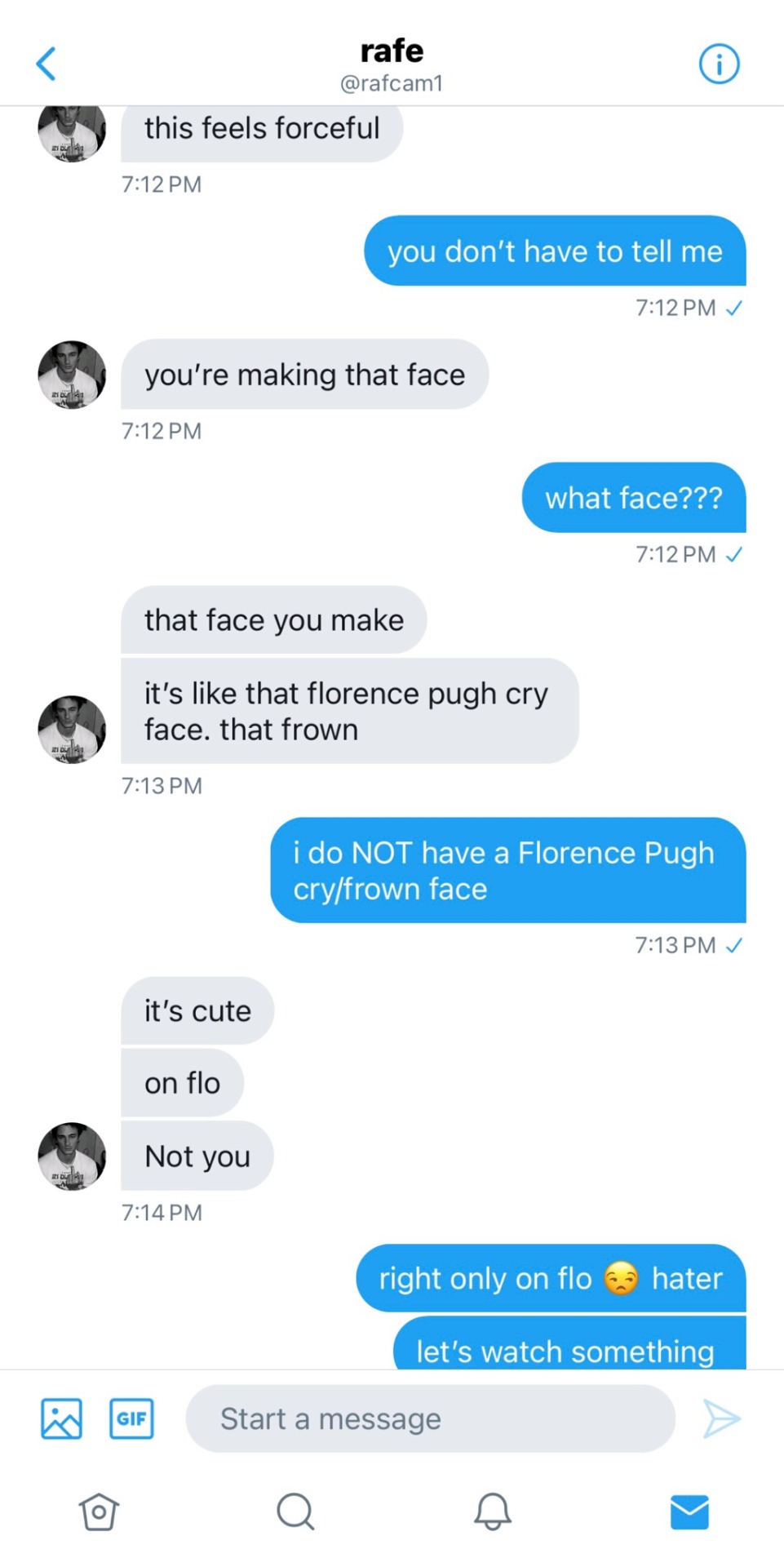Open conversation info icon
This screenshot has height=1567, width=784.
(x=719, y=64)
